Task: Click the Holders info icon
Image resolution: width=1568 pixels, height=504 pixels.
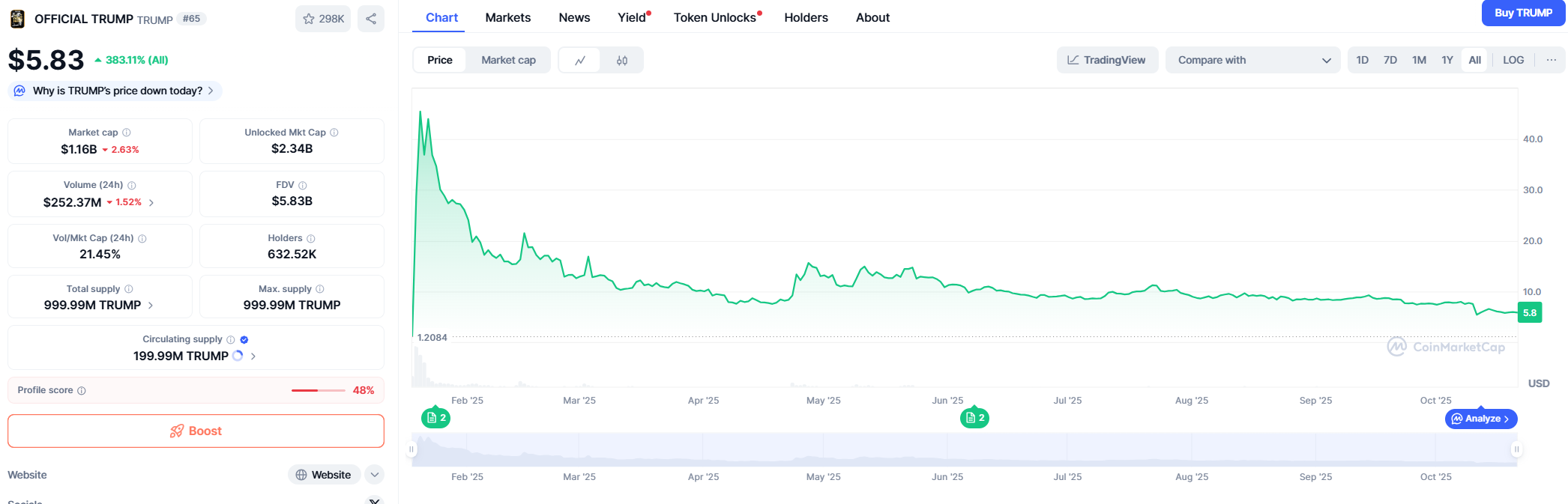Action: 311,238
